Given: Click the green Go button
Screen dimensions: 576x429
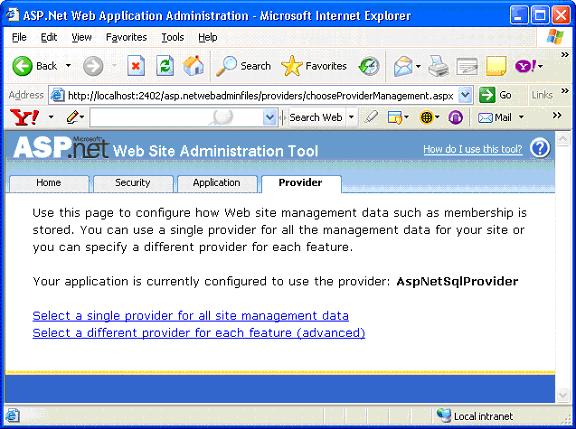Looking at the screenshot, I should point(496,95).
